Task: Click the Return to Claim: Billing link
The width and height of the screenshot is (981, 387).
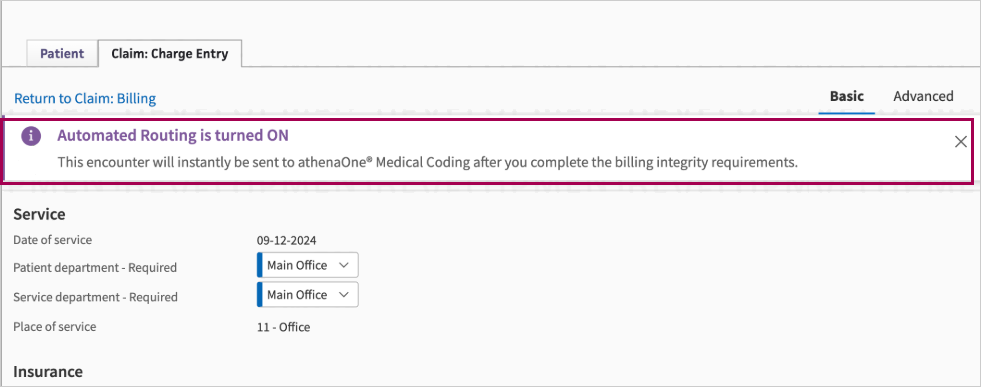Action: click(85, 98)
